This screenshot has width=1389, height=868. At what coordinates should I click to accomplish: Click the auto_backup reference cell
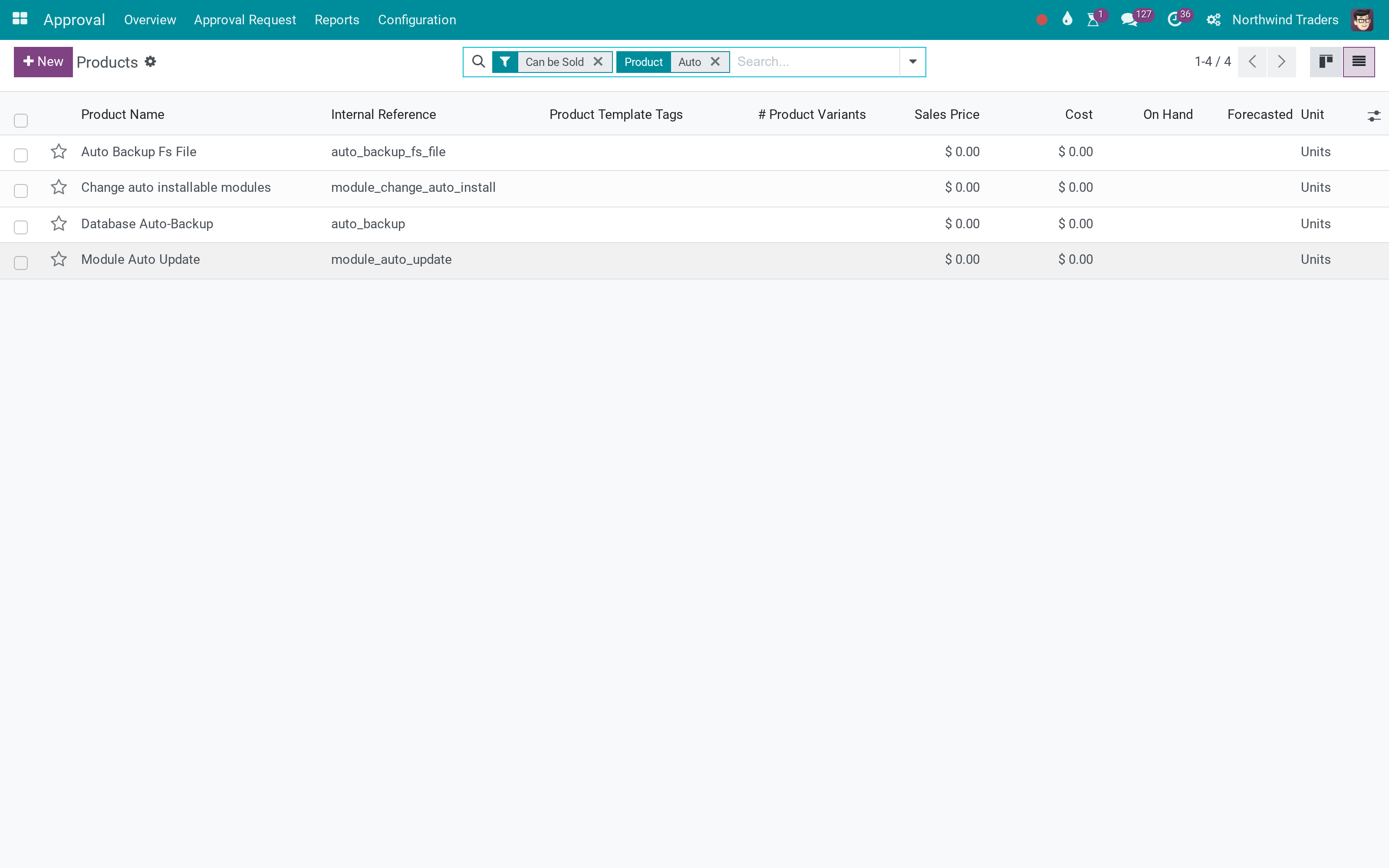click(x=368, y=224)
